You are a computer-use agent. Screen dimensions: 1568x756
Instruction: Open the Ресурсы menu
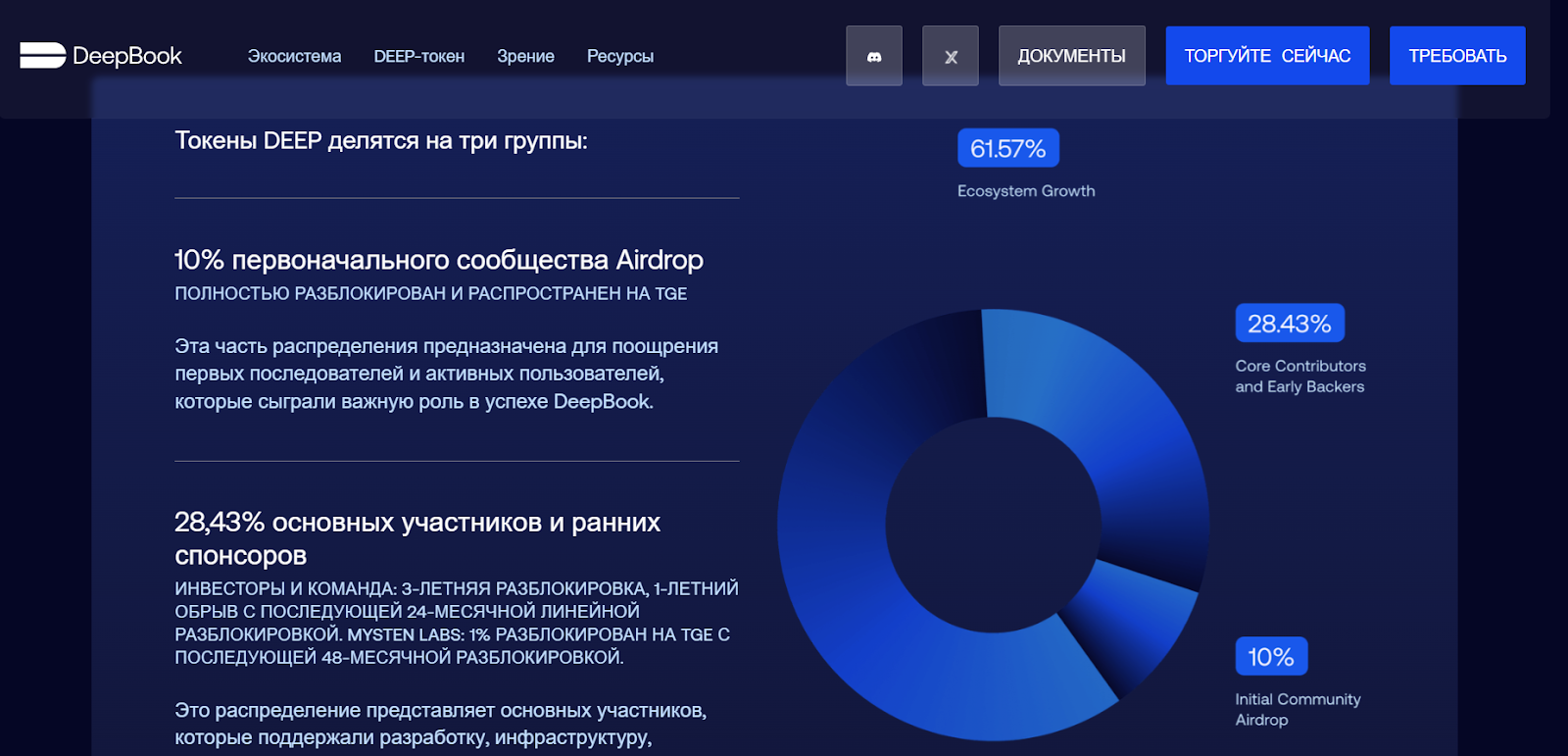pos(620,57)
